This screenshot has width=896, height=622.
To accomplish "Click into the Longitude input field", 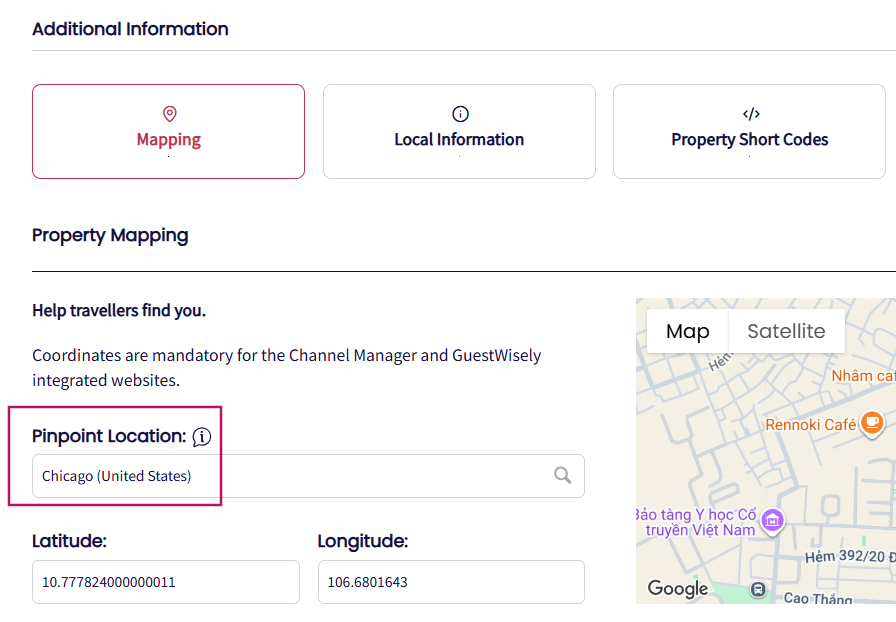I will click(x=451, y=582).
